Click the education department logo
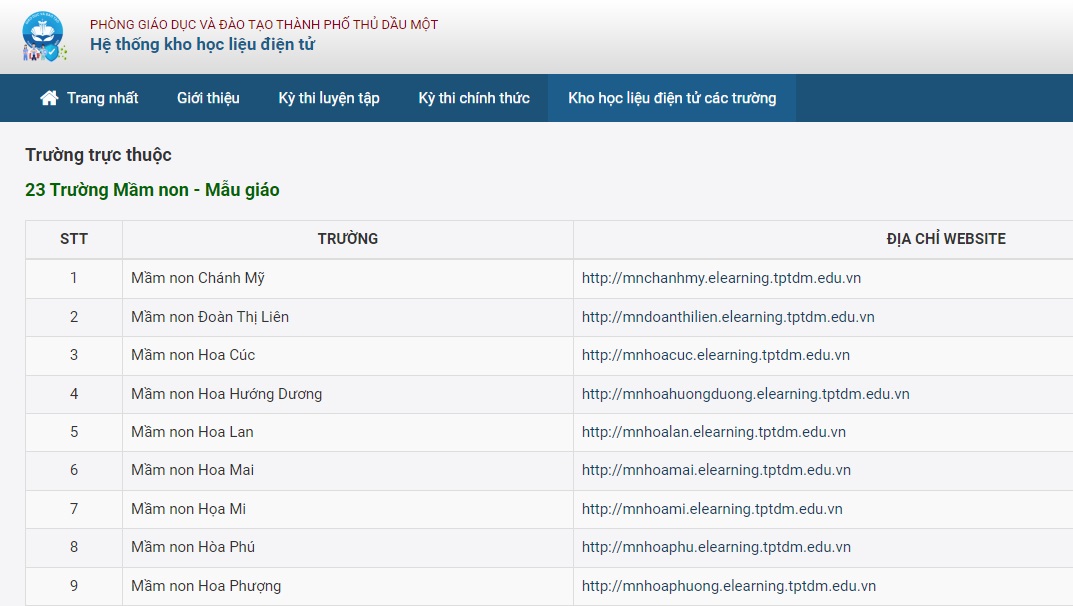 [x=44, y=36]
